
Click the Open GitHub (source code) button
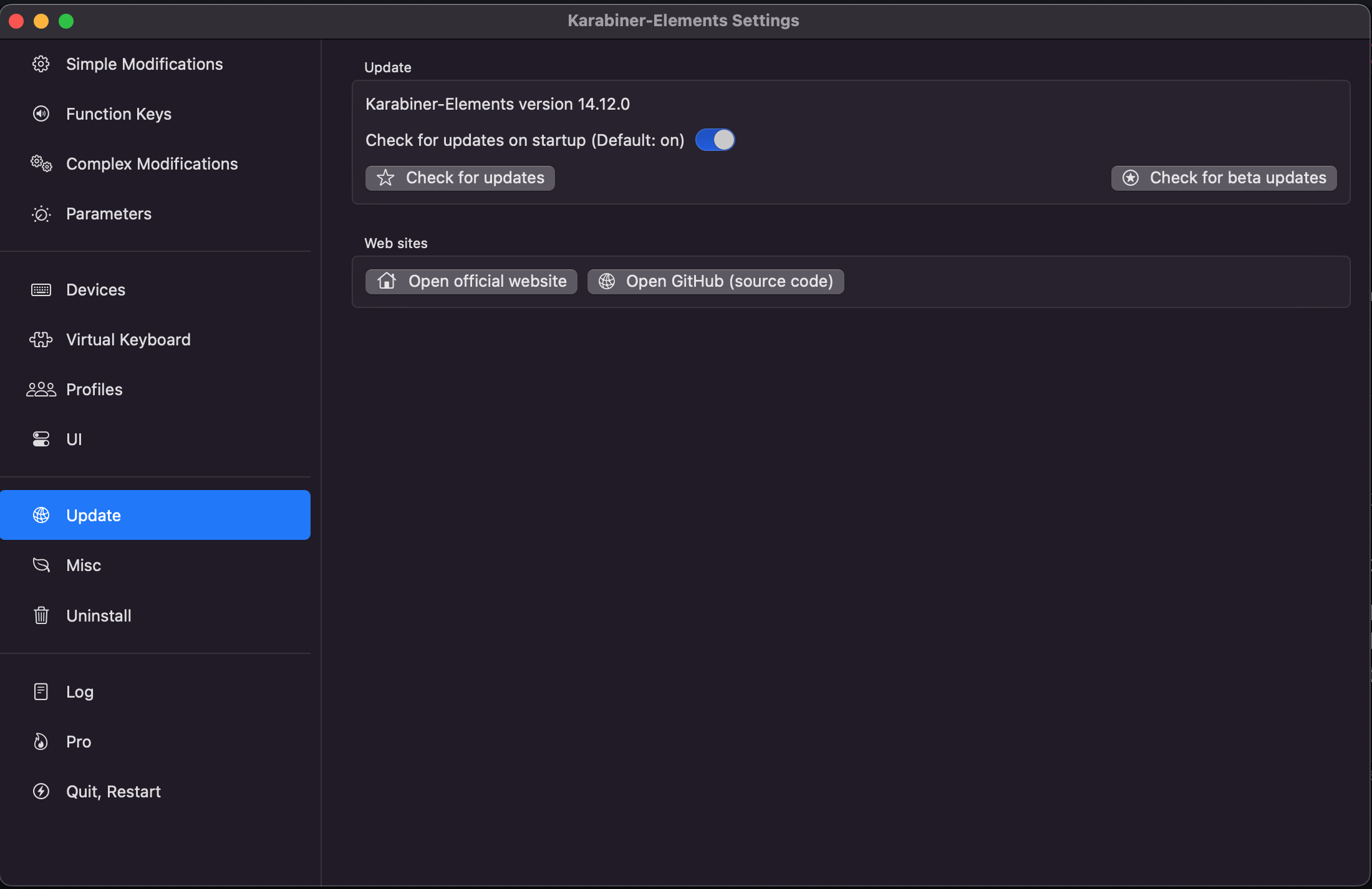pos(716,282)
